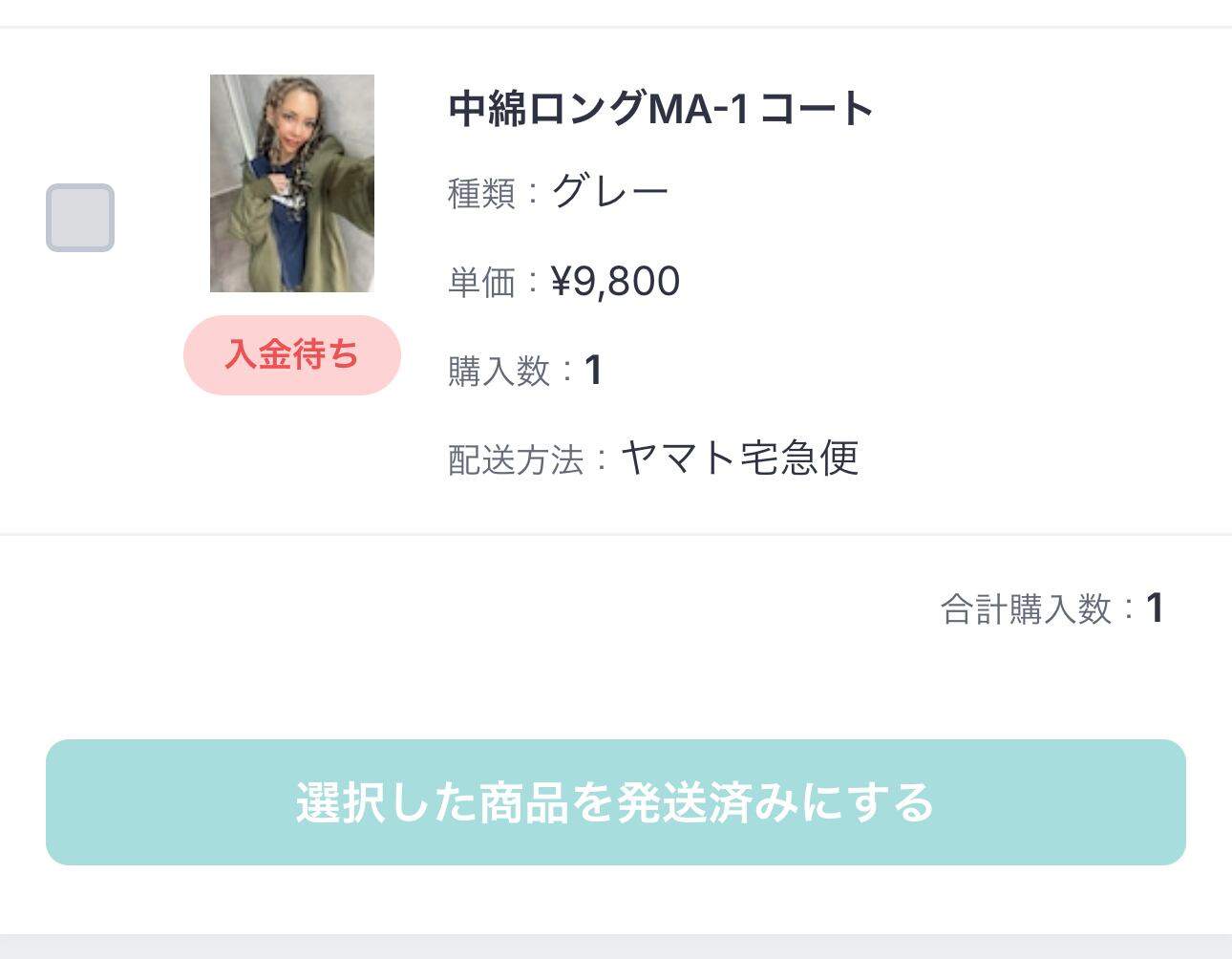Click the 配送方法 label

coord(516,459)
